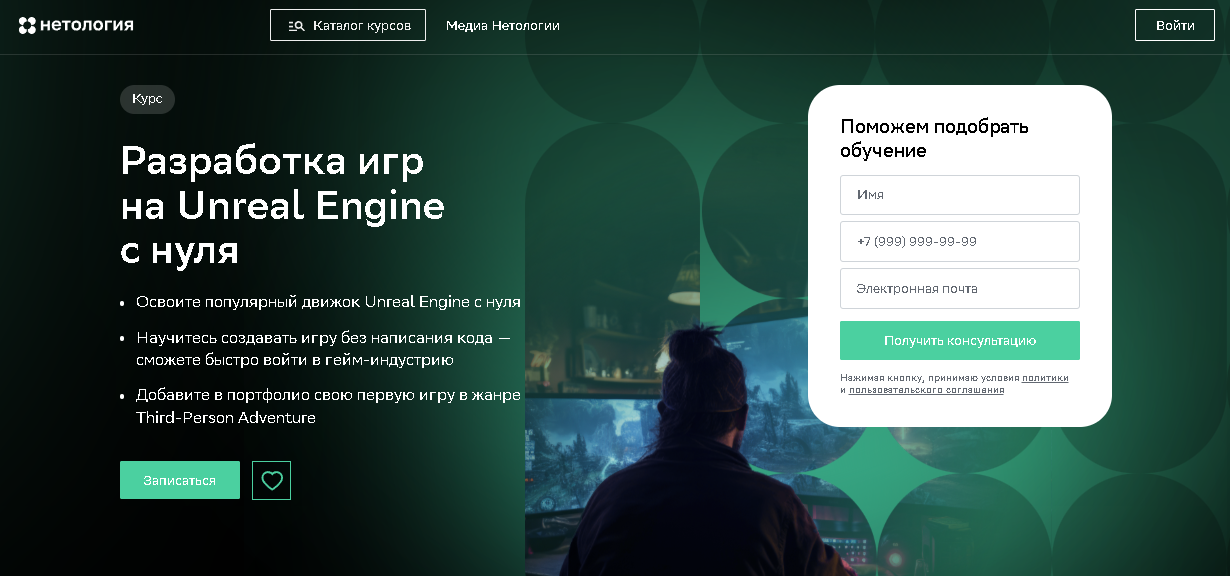Focus the Имя input field
This screenshot has height=576, width=1230.
coord(960,195)
